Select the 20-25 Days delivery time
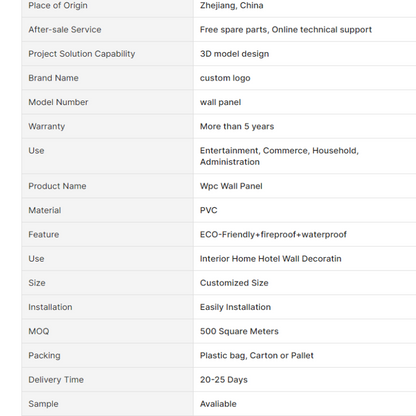416x416 pixels. click(x=224, y=380)
